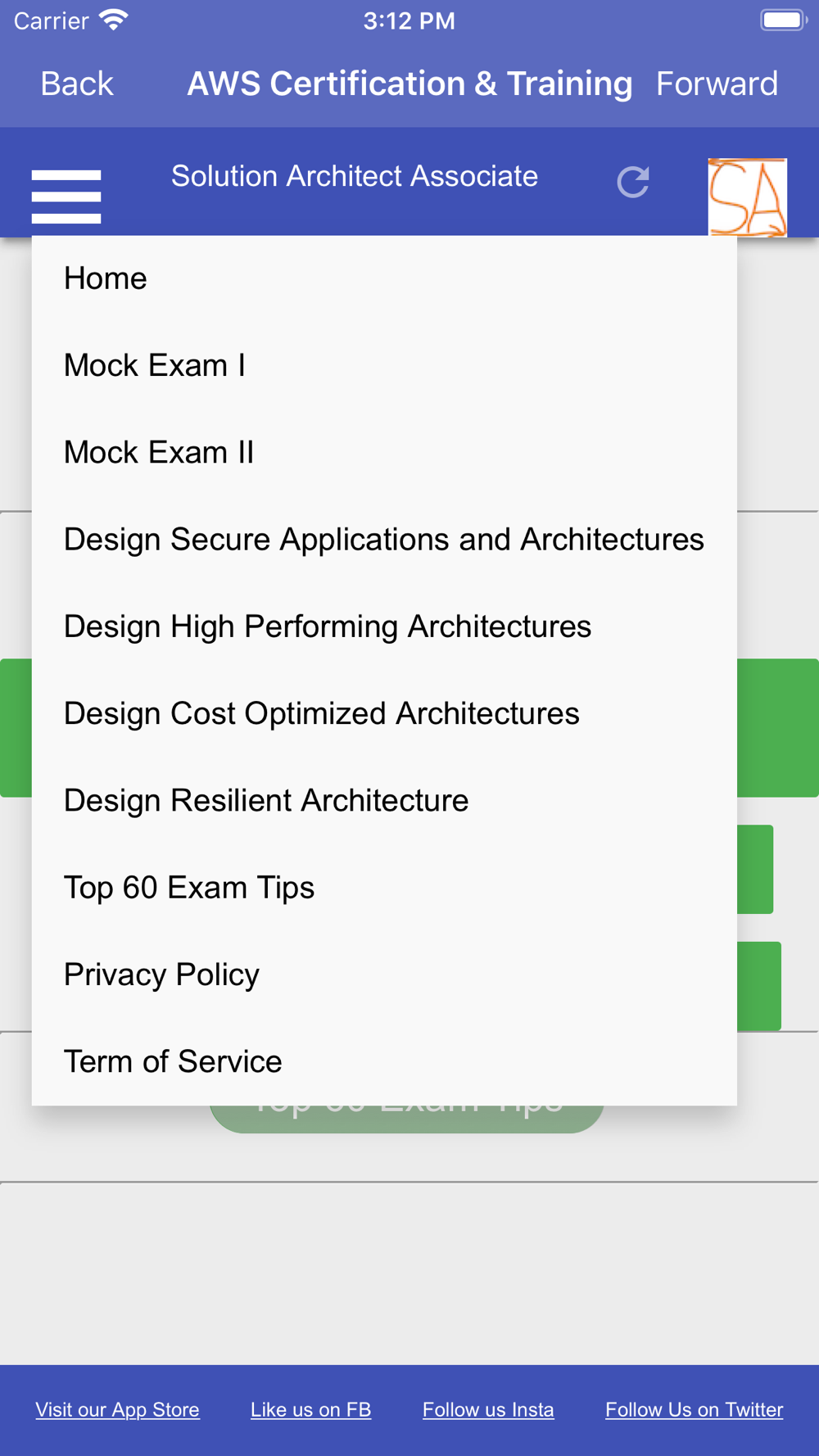819x1456 pixels.
Task: Tap the battery icon in status bar
Action: [x=783, y=20]
